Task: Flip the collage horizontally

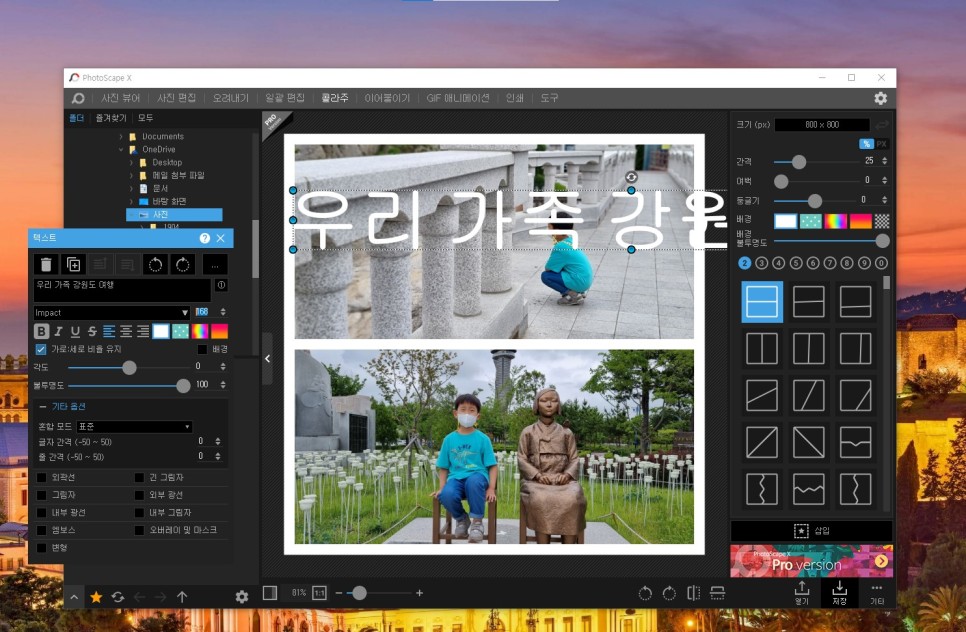Action: tap(694, 593)
